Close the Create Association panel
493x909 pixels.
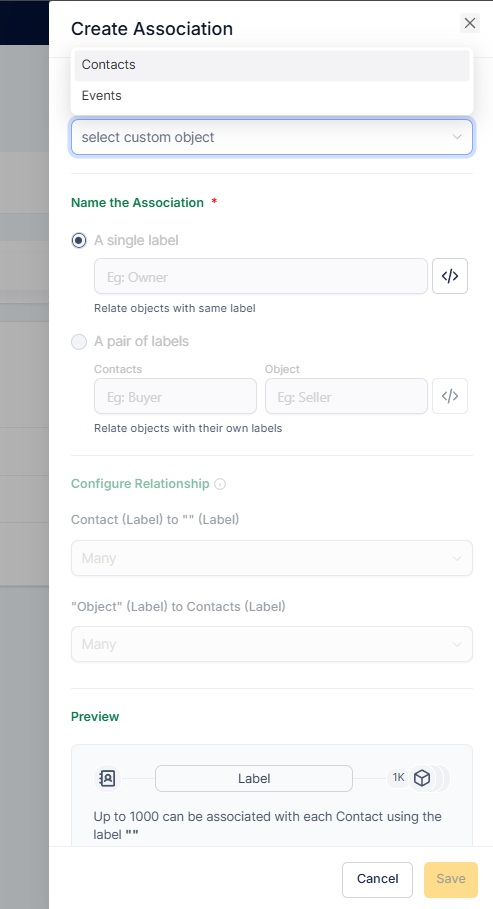pos(470,23)
